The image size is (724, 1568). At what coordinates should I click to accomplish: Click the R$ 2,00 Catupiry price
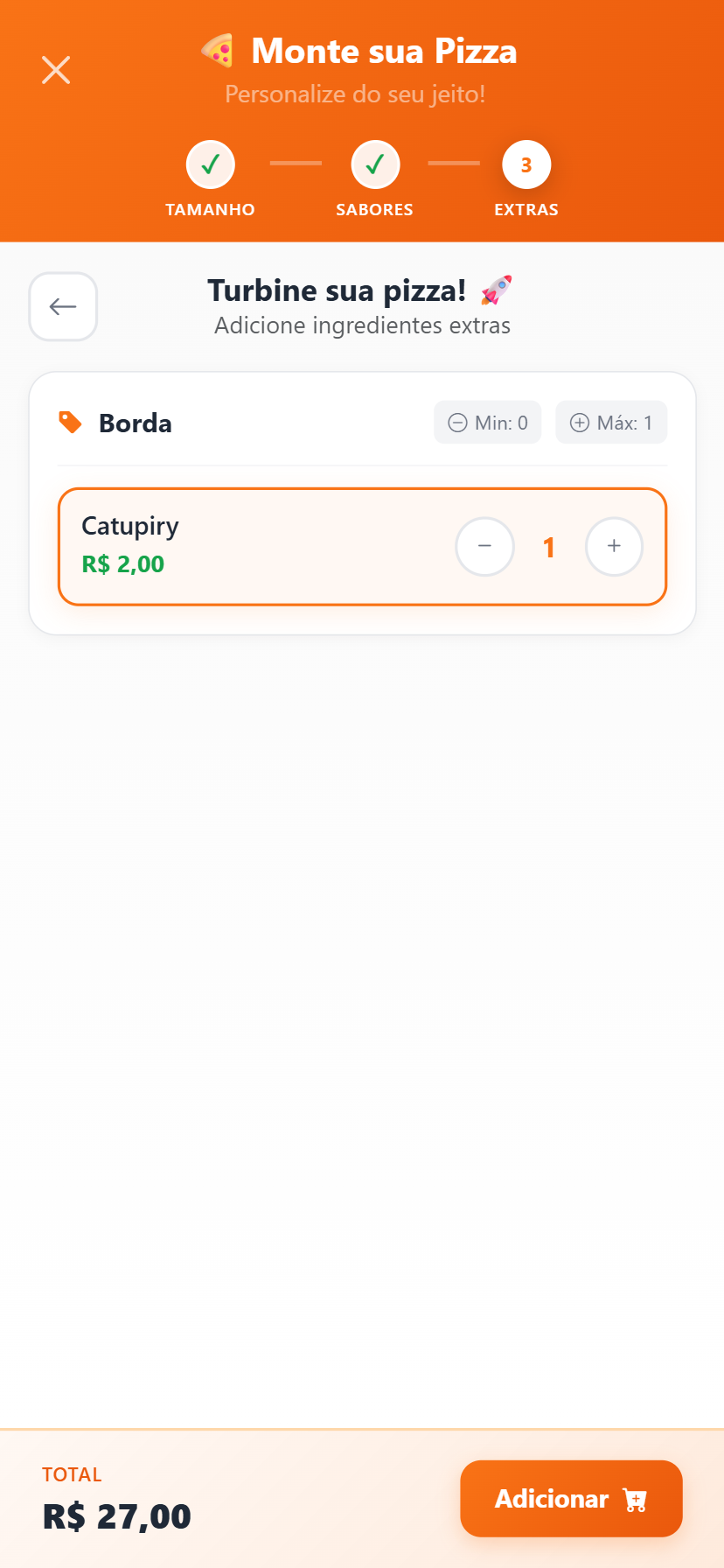click(123, 564)
